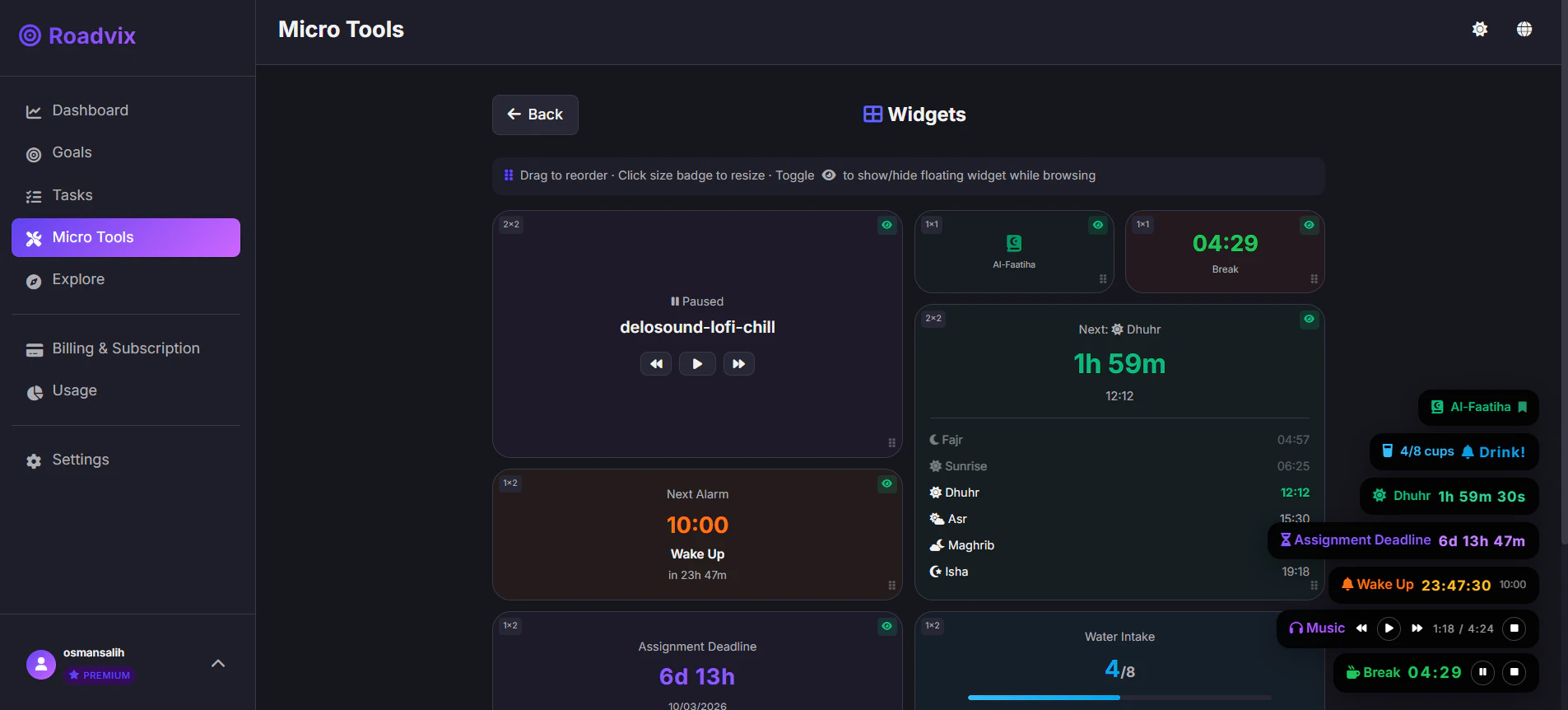
Task: Click the Water Intake progress bar
Action: point(1119,698)
